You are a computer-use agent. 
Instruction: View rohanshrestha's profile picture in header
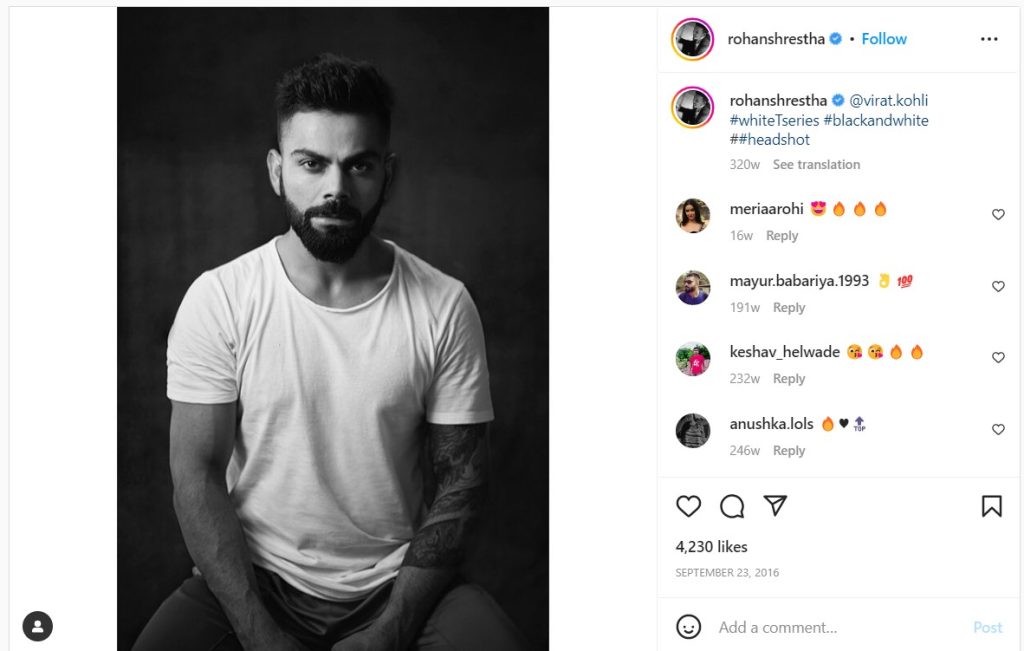[x=693, y=39]
